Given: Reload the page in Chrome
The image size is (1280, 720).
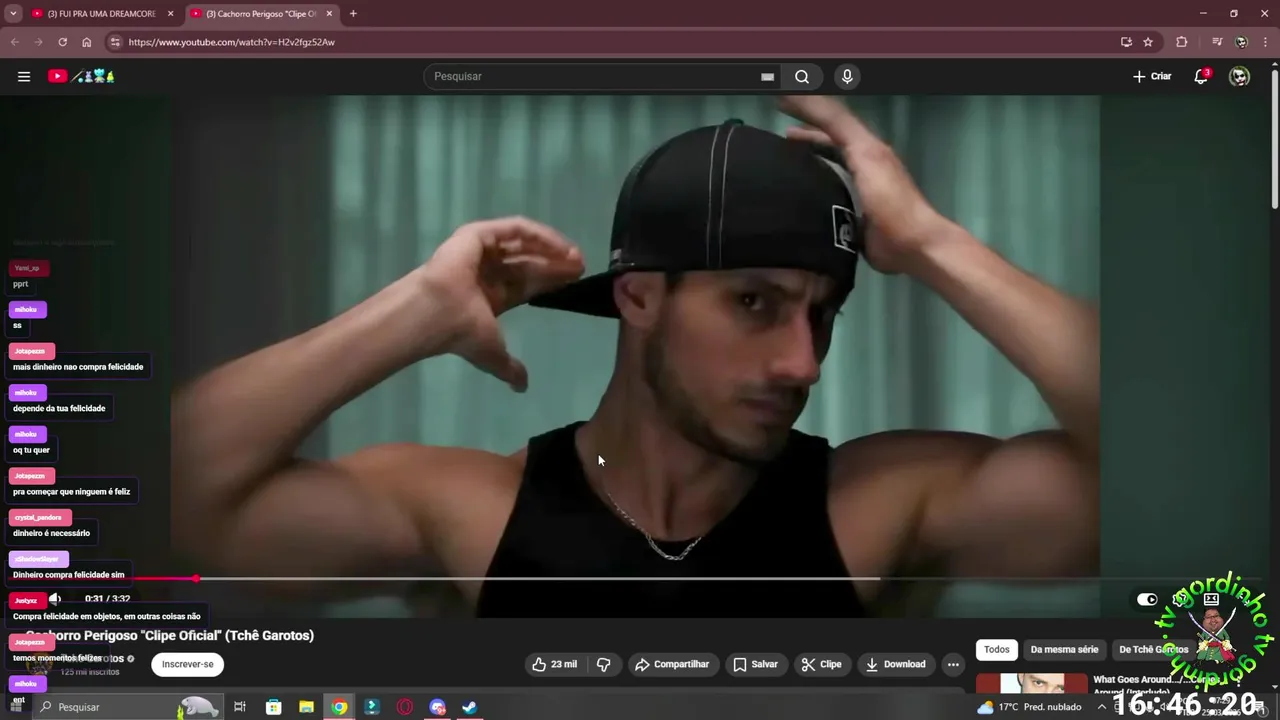Looking at the screenshot, I should pos(62,42).
